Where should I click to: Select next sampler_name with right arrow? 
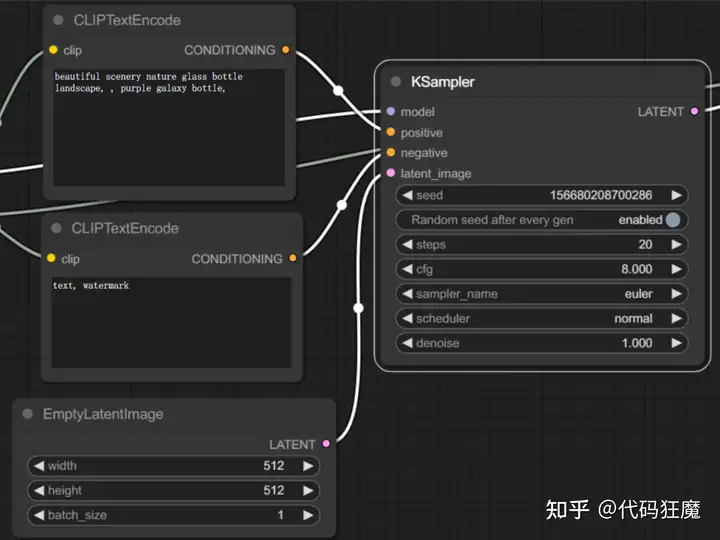pyautogui.click(x=676, y=294)
